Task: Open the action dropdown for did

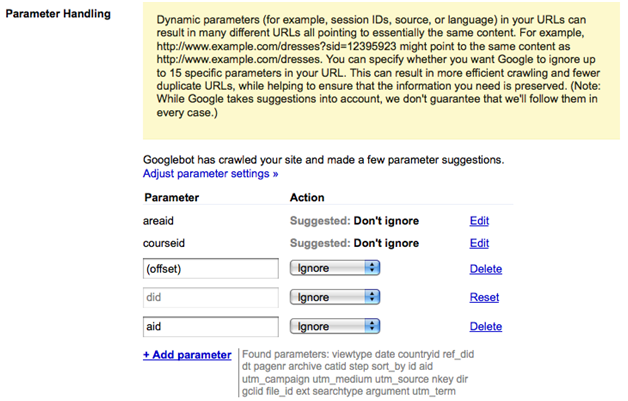Action: [x=335, y=297]
